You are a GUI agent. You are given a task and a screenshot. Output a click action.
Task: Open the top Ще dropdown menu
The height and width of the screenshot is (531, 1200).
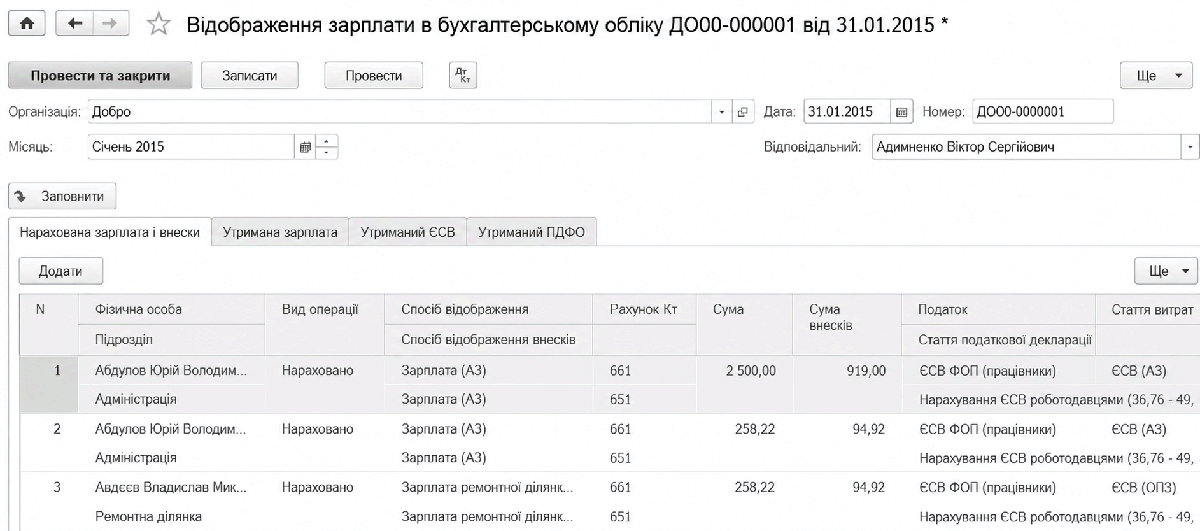[1156, 76]
